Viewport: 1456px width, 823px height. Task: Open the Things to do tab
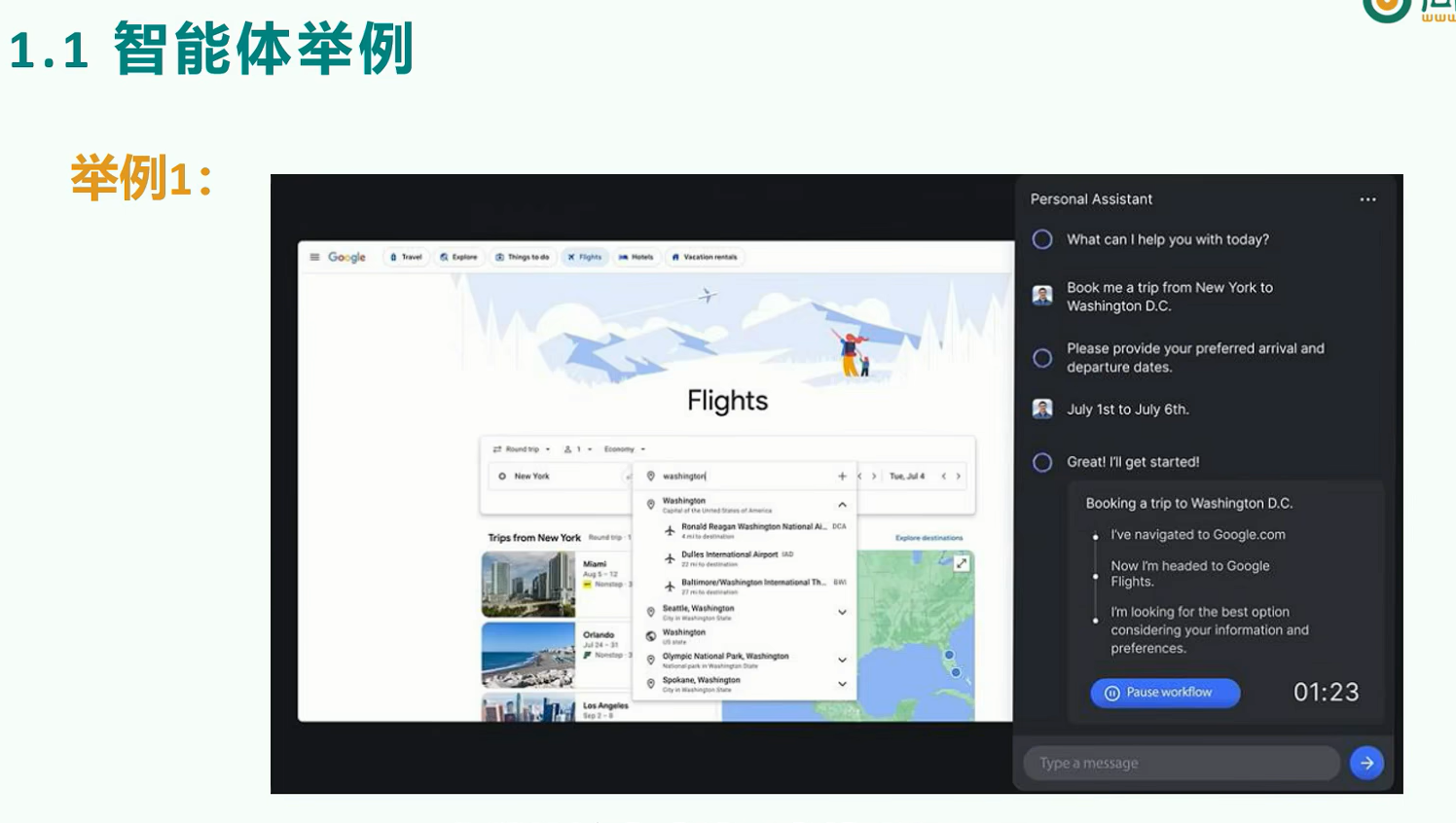click(523, 257)
